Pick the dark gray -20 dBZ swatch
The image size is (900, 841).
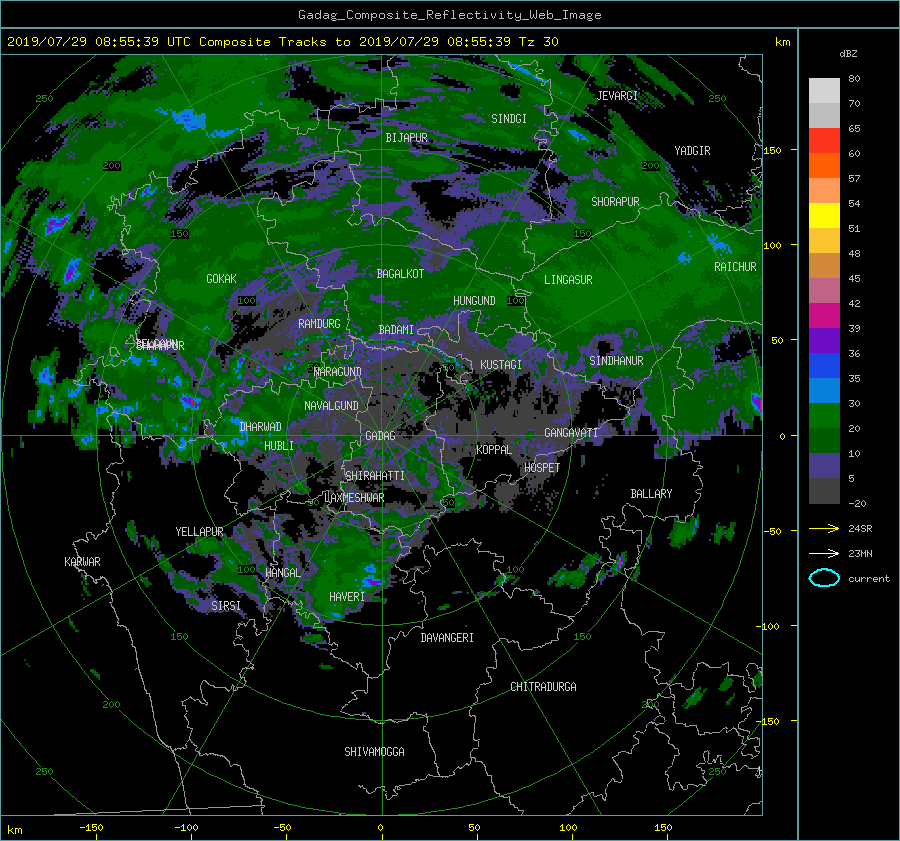coord(824,491)
